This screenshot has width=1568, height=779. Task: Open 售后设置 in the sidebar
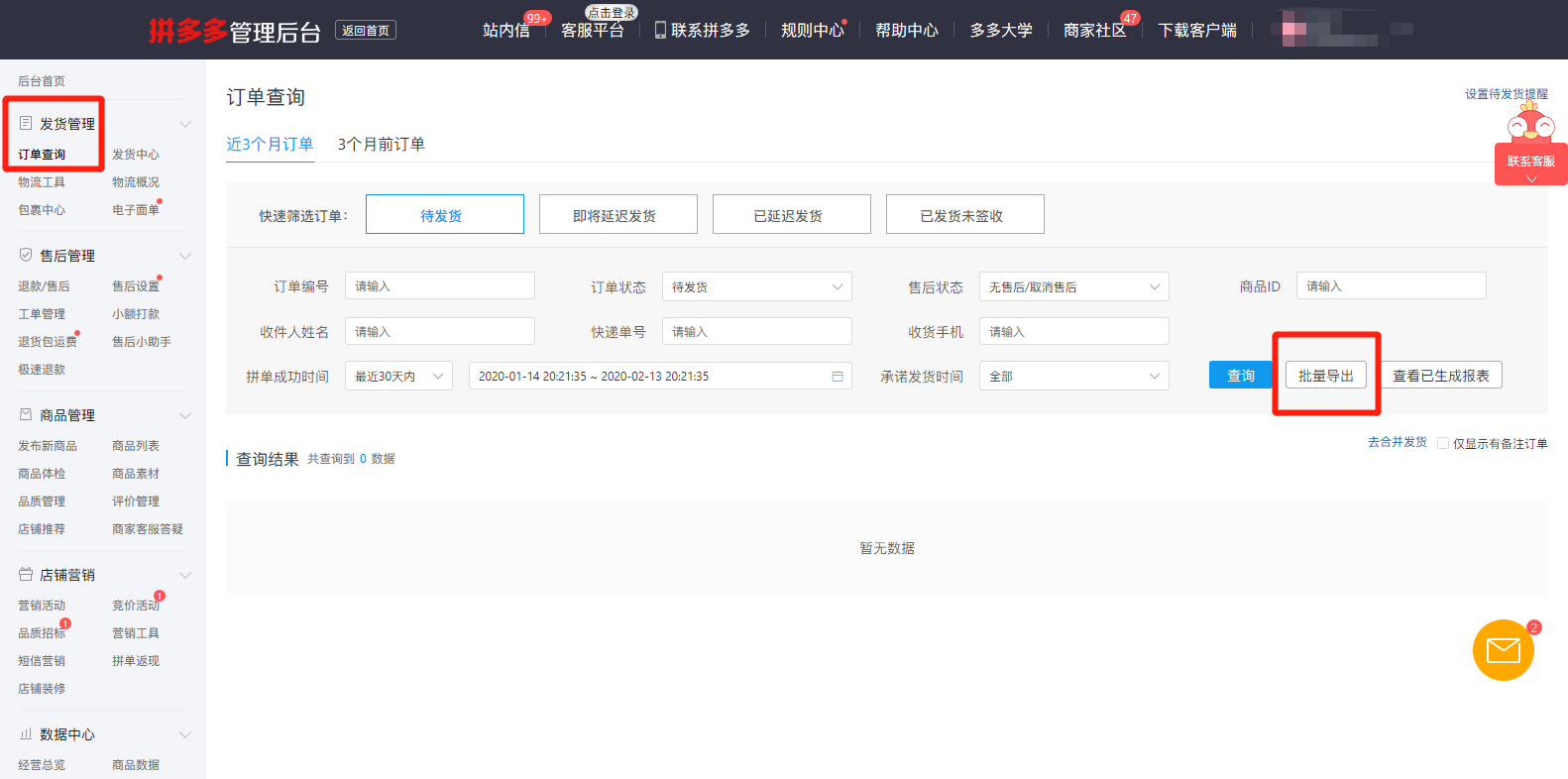(x=136, y=286)
